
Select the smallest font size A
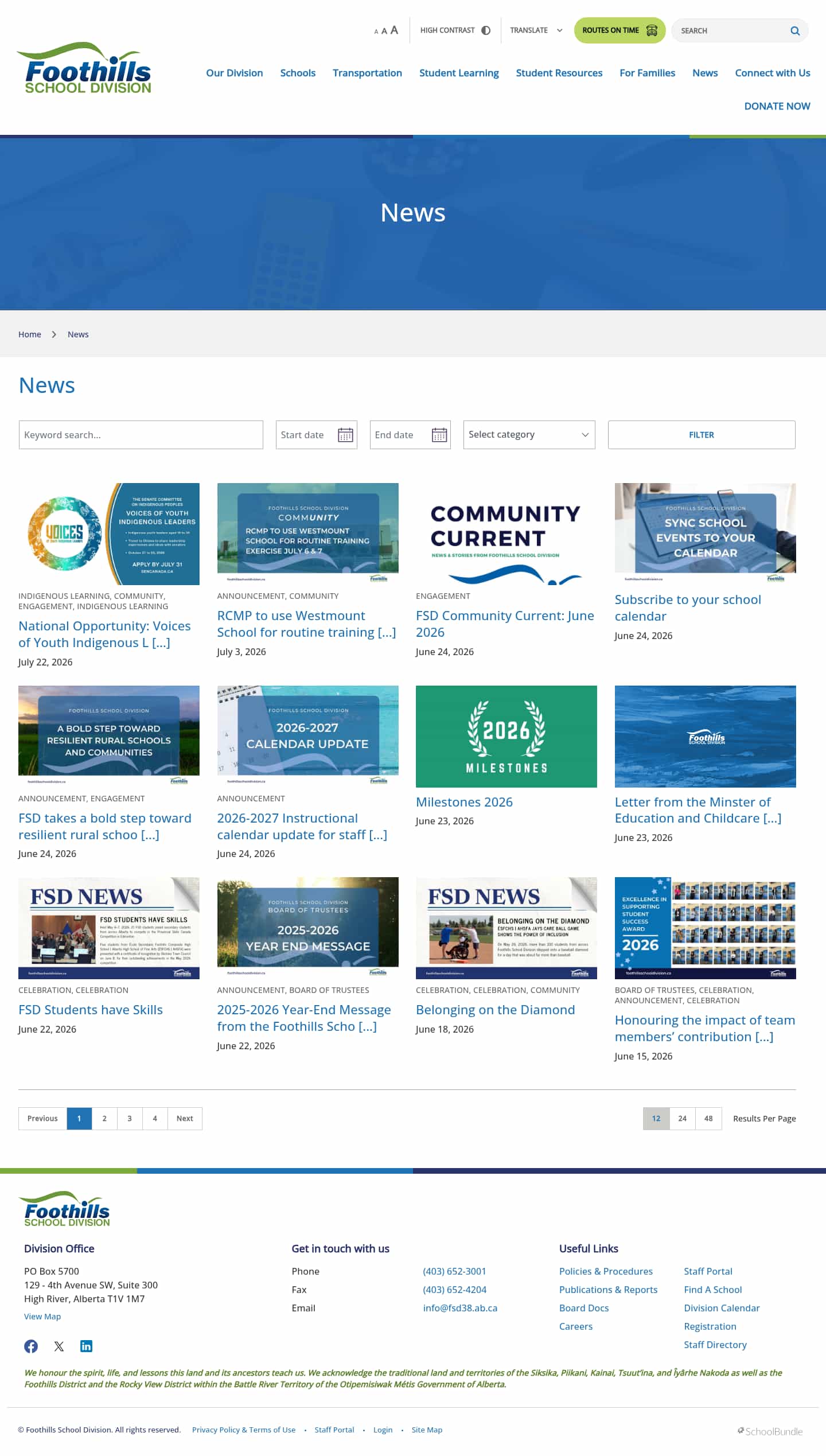pos(376,32)
